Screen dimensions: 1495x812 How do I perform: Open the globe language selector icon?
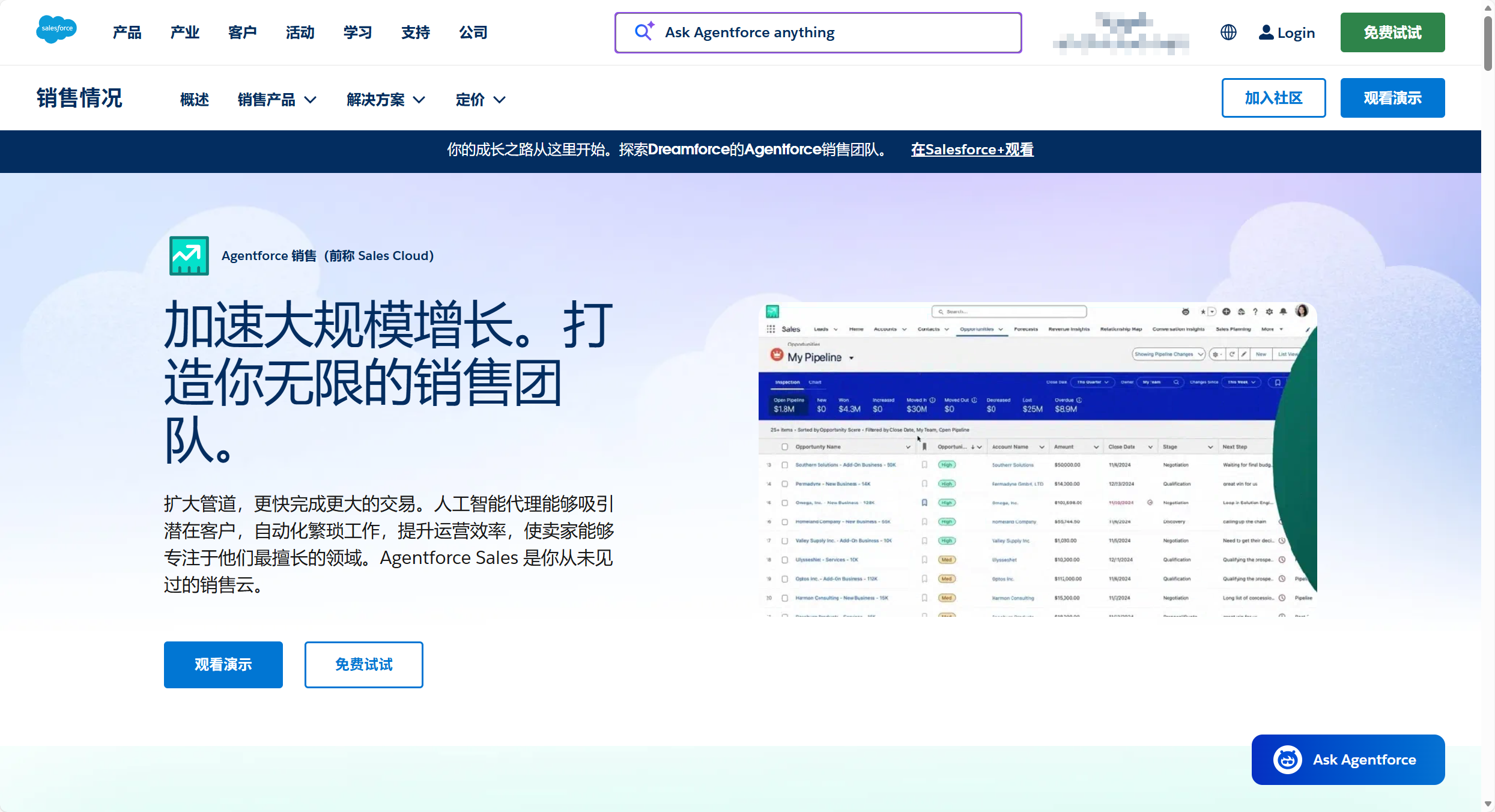1228,32
